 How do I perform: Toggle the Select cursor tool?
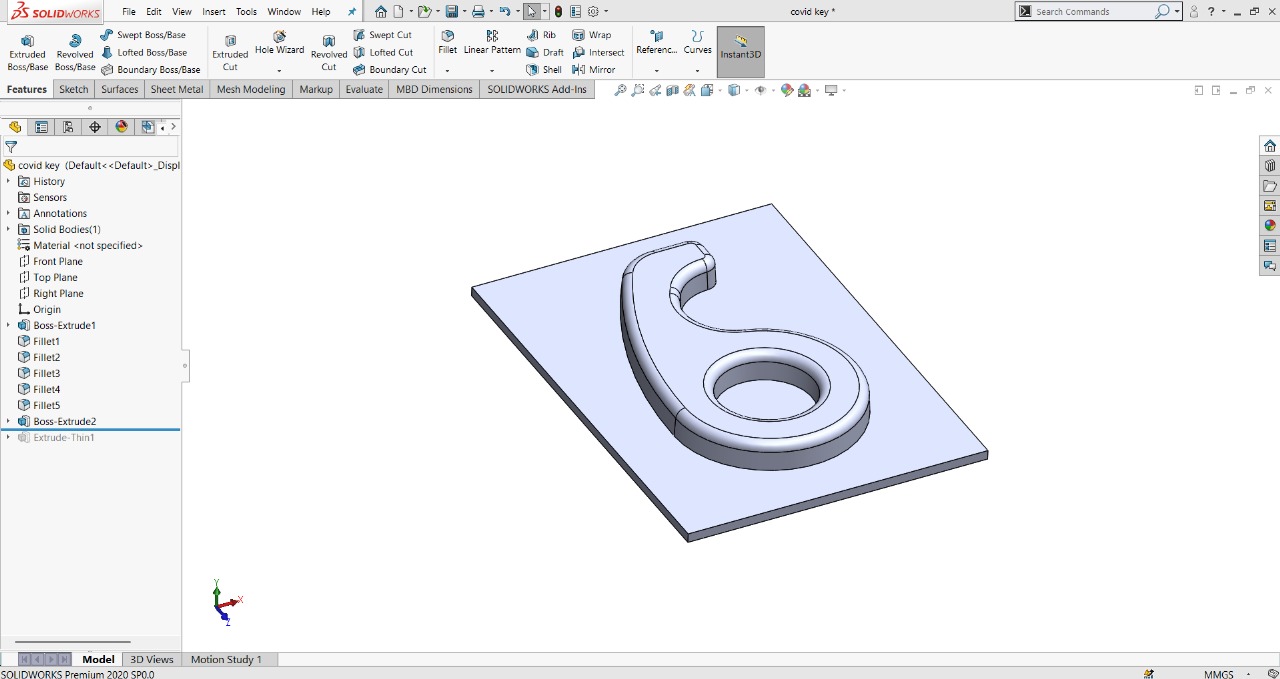tap(531, 12)
